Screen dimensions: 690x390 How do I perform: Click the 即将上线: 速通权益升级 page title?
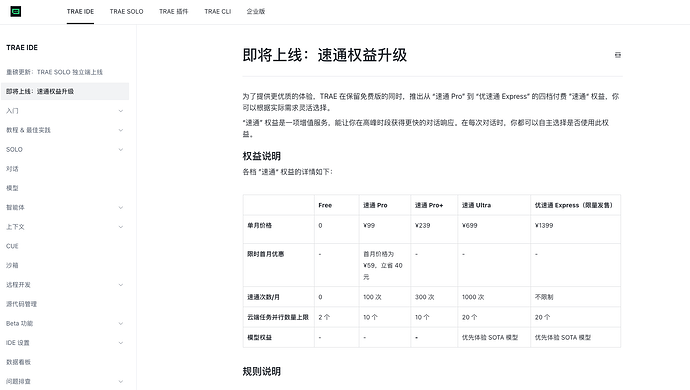(325, 55)
